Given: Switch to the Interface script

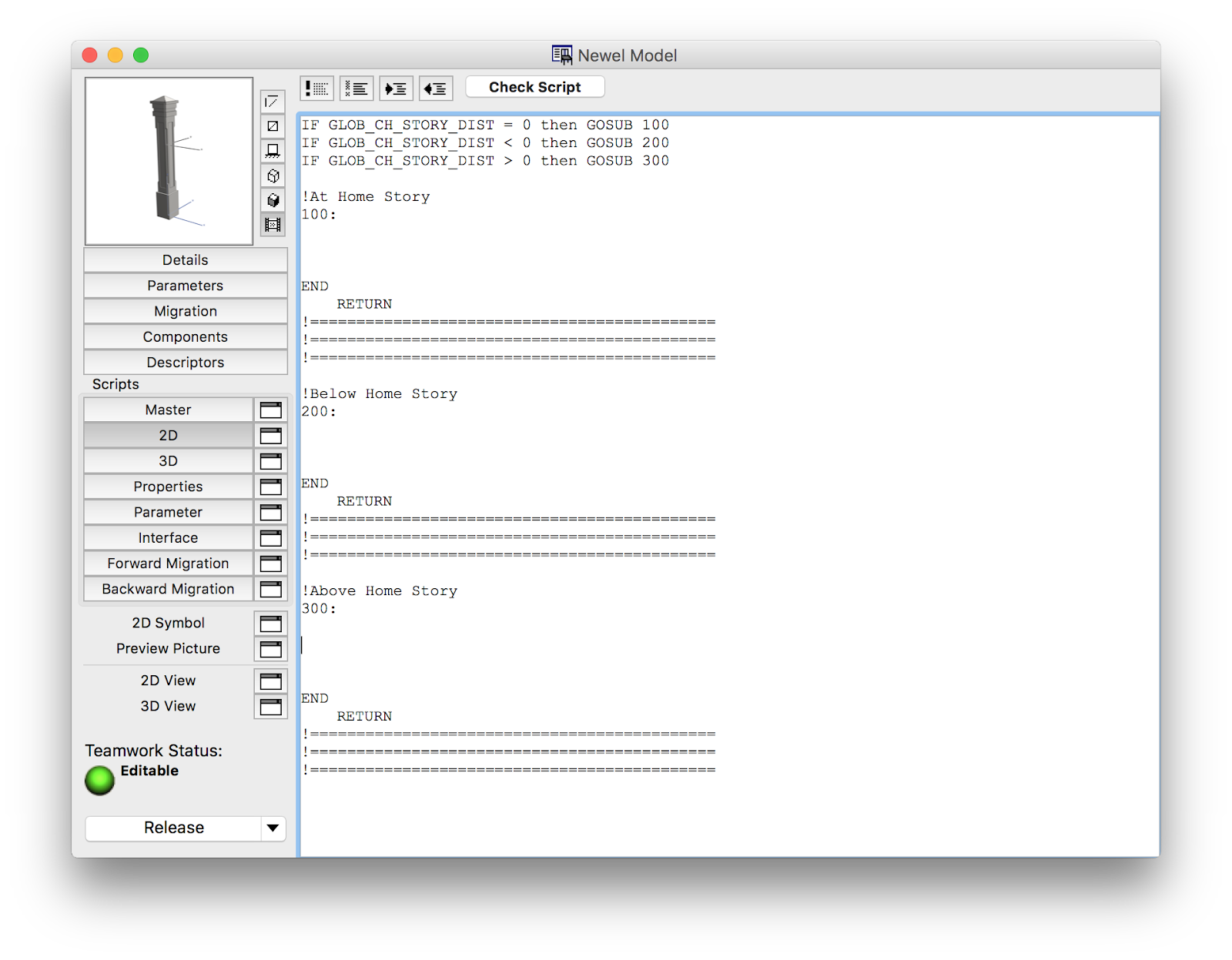Looking at the screenshot, I should point(168,538).
